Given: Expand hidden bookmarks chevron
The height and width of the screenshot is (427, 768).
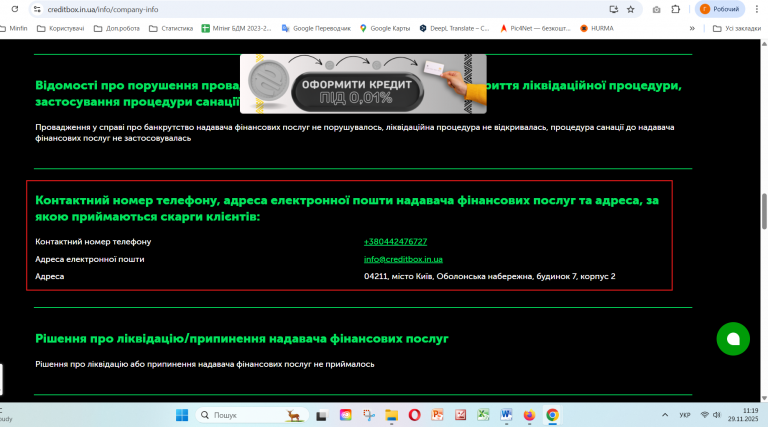Looking at the screenshot, I should tap(692, 28).
